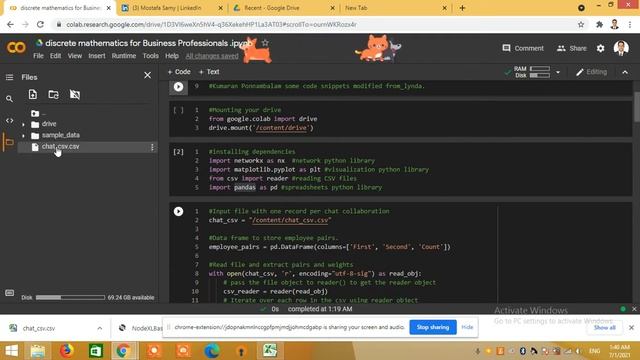
Task: Open the Colab account avatar
Action: tap(621, 48)
